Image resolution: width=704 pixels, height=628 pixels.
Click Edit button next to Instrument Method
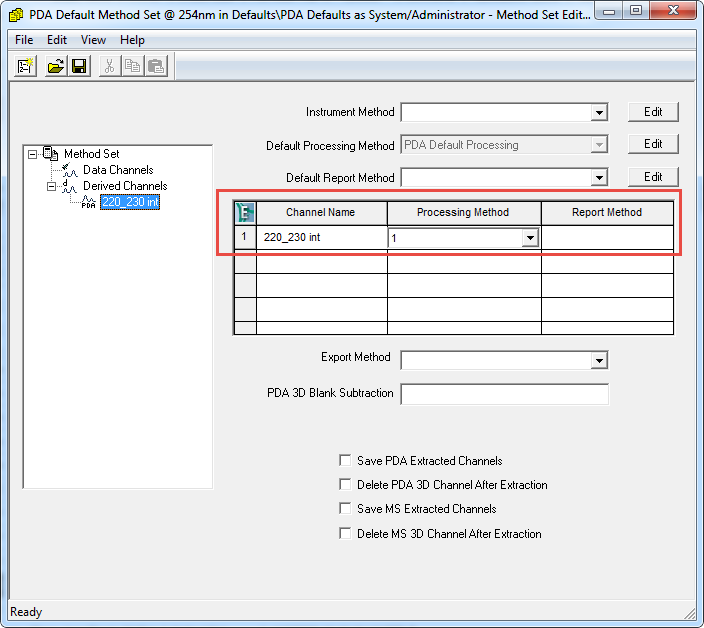(x=653, y=112)
